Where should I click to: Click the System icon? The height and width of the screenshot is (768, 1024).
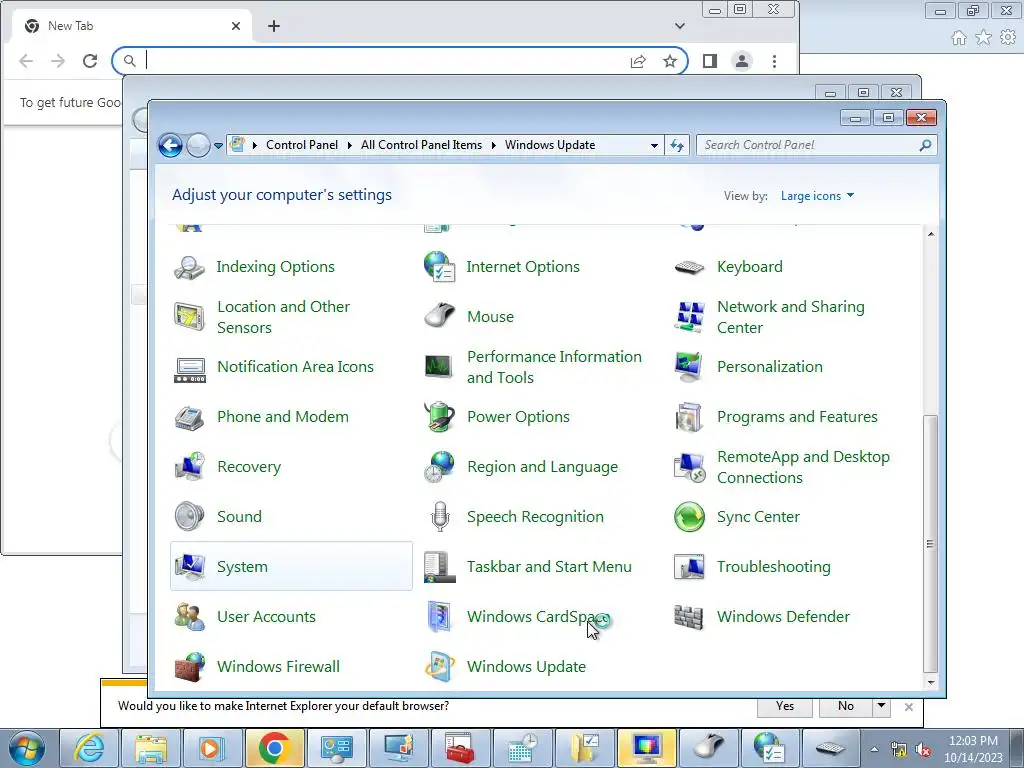189,567
